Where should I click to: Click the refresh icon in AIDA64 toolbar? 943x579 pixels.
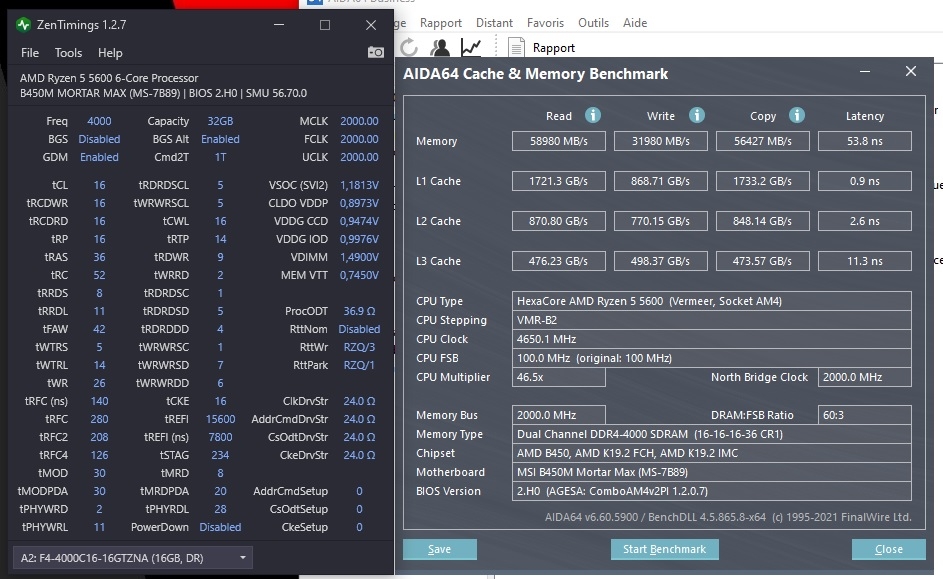click(408, 46)
